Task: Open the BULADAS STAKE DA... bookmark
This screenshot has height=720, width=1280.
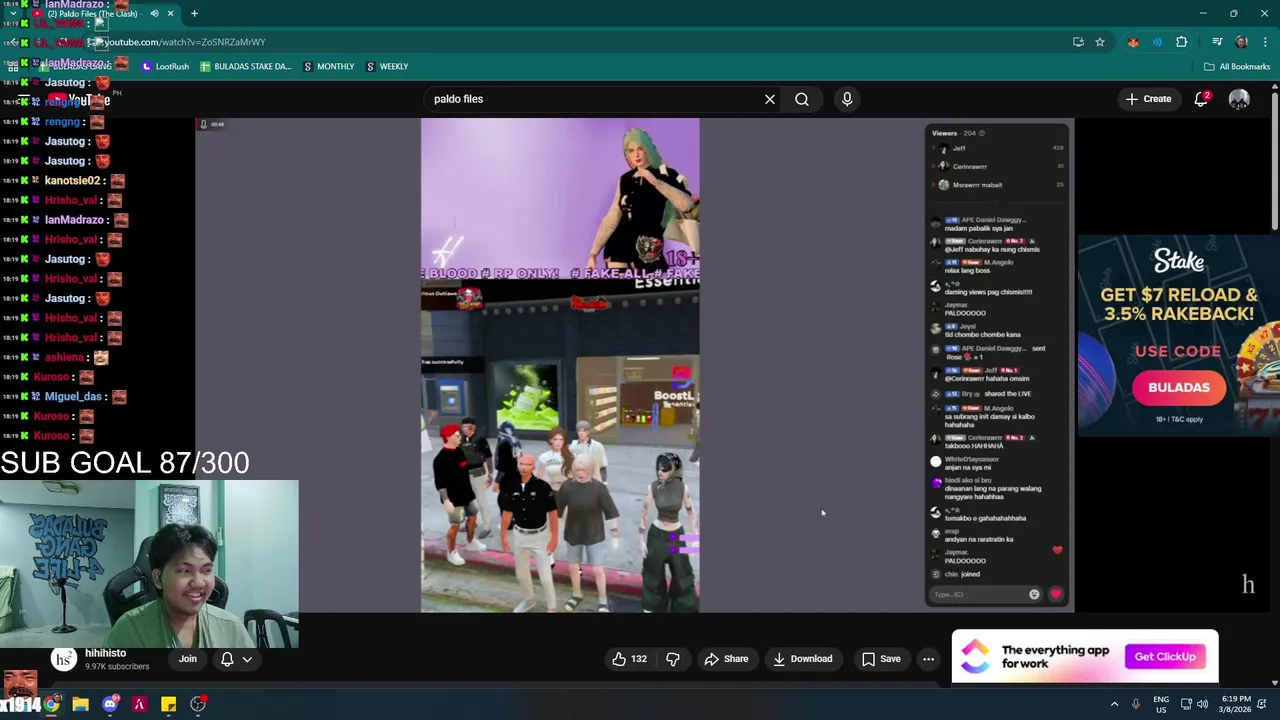Action: (246, 66)
